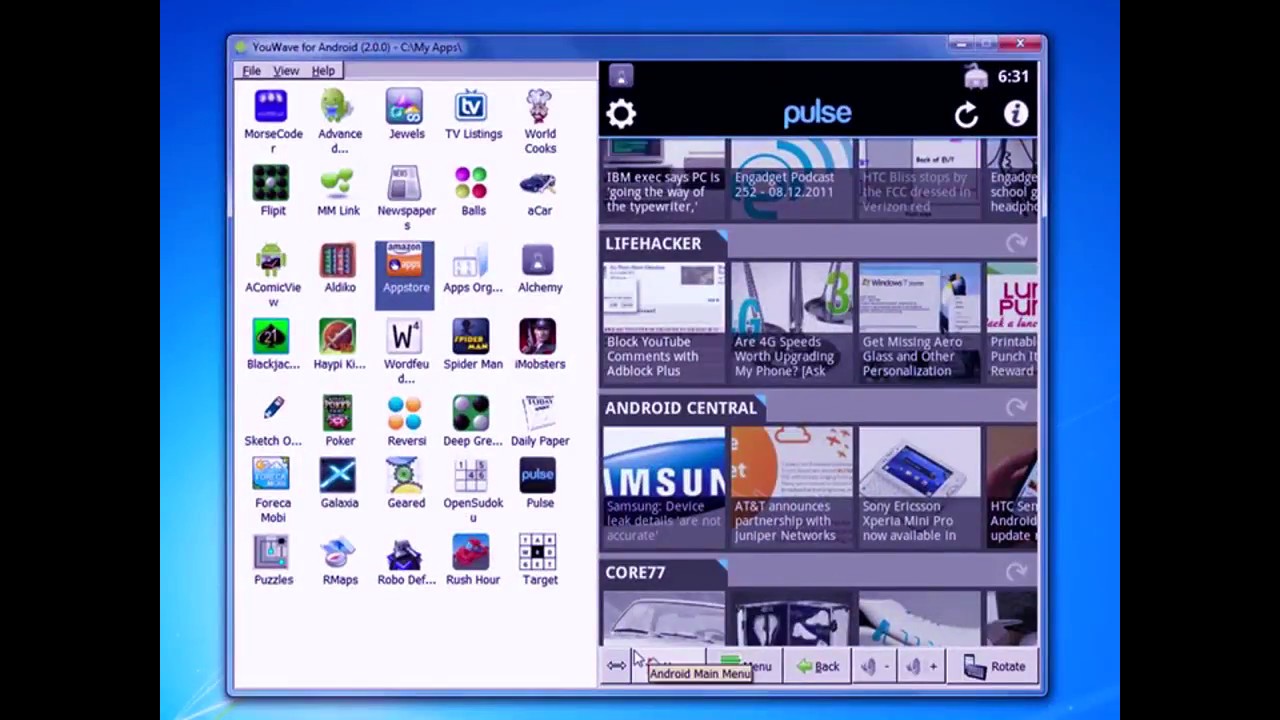Open the AT&T Juniper Networks partnership story
This screenshot has height=720, width=1280.
[x=792, y=487]
